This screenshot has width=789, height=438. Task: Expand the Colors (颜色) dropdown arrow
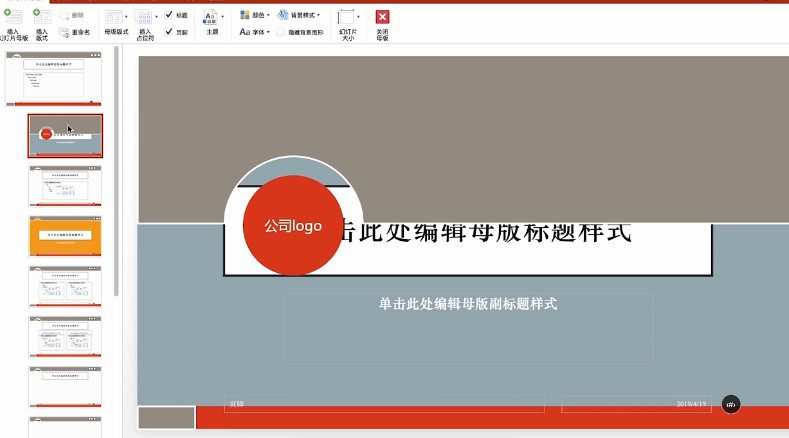(x=268, y=15)
